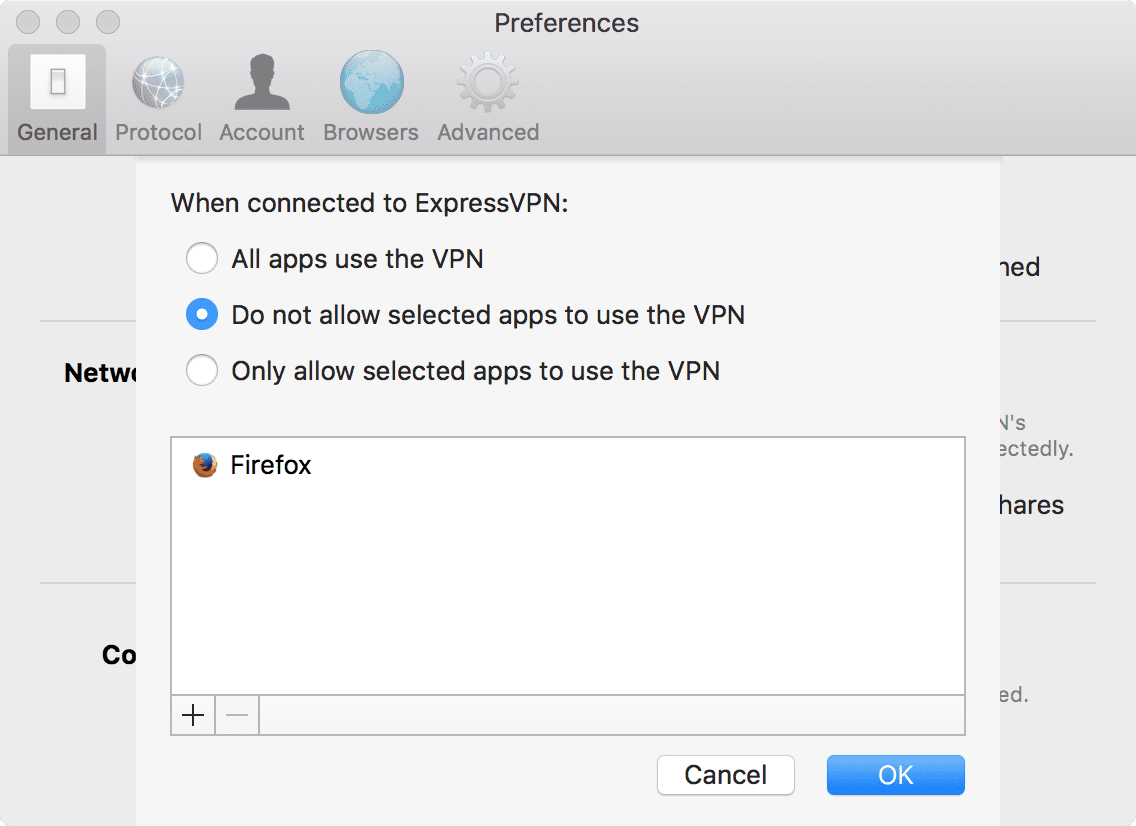Select Firefox in the app list
The height and width of the screenshot is (826, 1136).
tap(270, 464)
